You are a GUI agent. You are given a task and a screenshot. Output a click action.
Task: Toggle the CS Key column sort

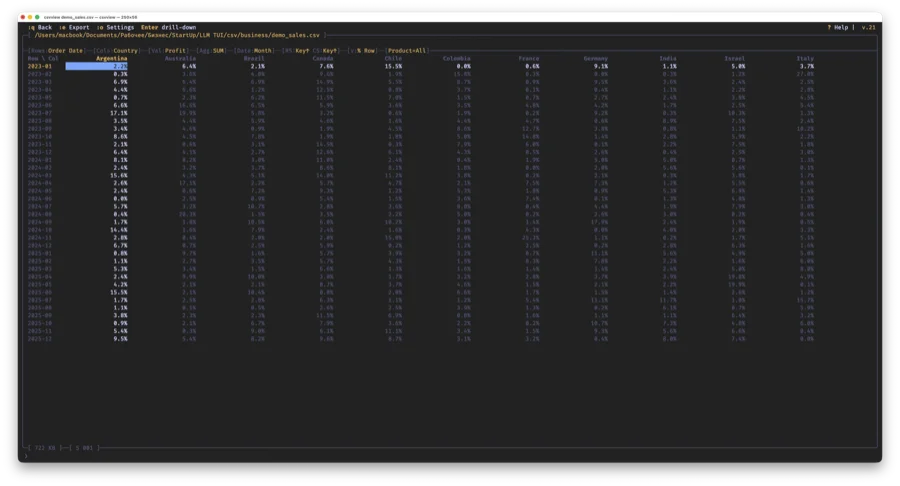click(326, 50)
